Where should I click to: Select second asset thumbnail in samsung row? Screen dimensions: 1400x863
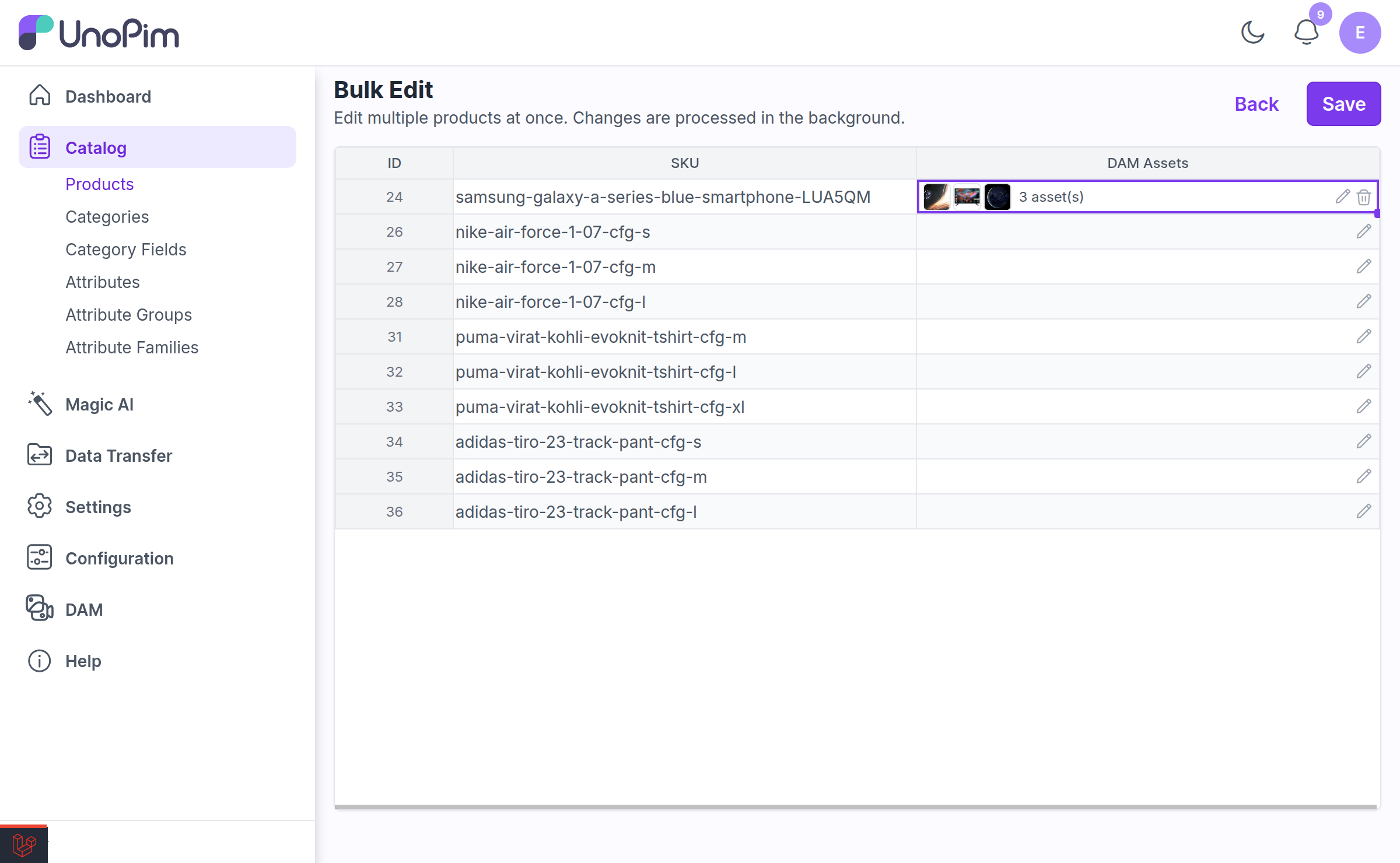[967, 197]
